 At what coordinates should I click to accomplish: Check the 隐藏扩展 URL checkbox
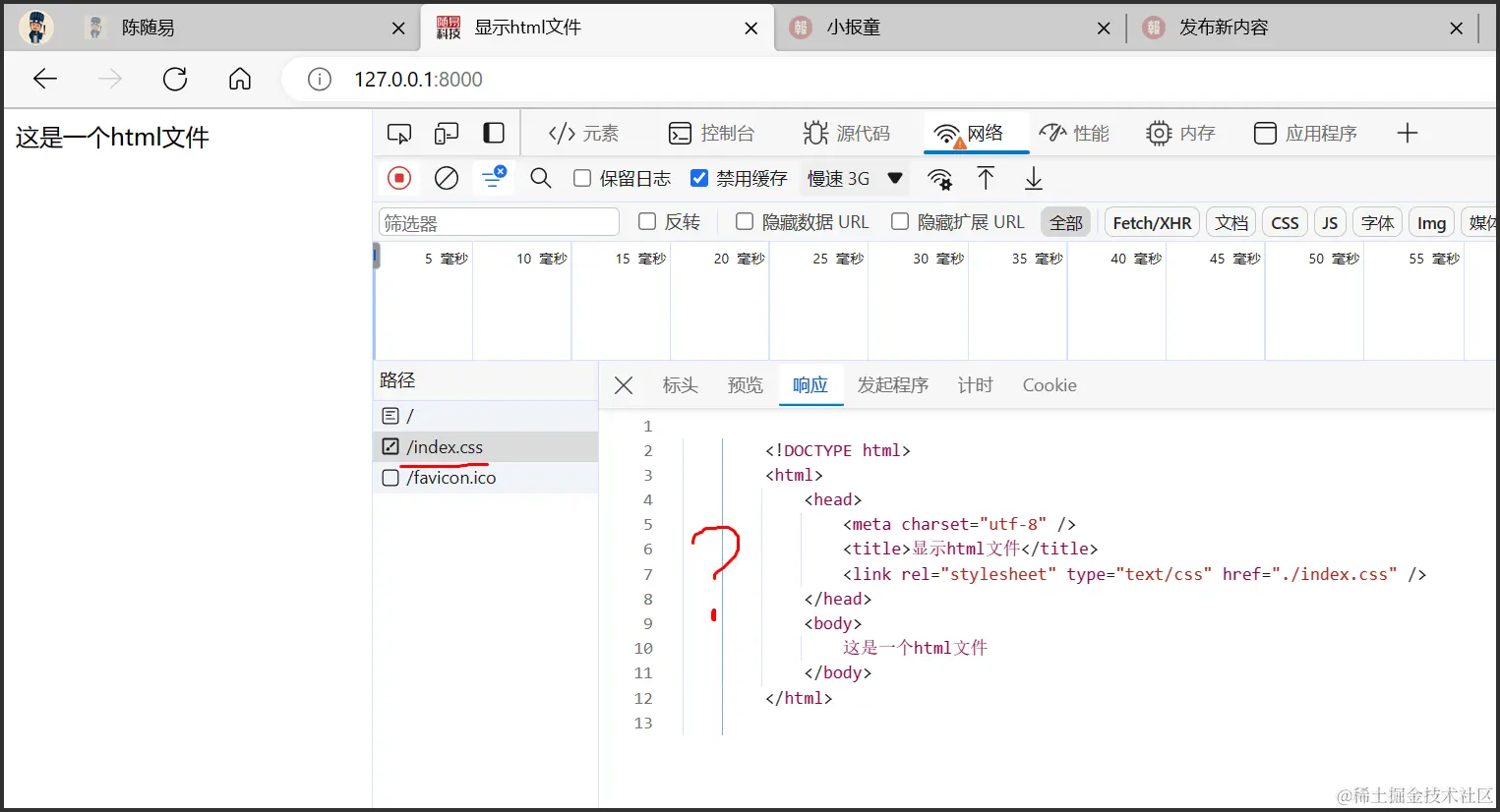tap(900, 222)
